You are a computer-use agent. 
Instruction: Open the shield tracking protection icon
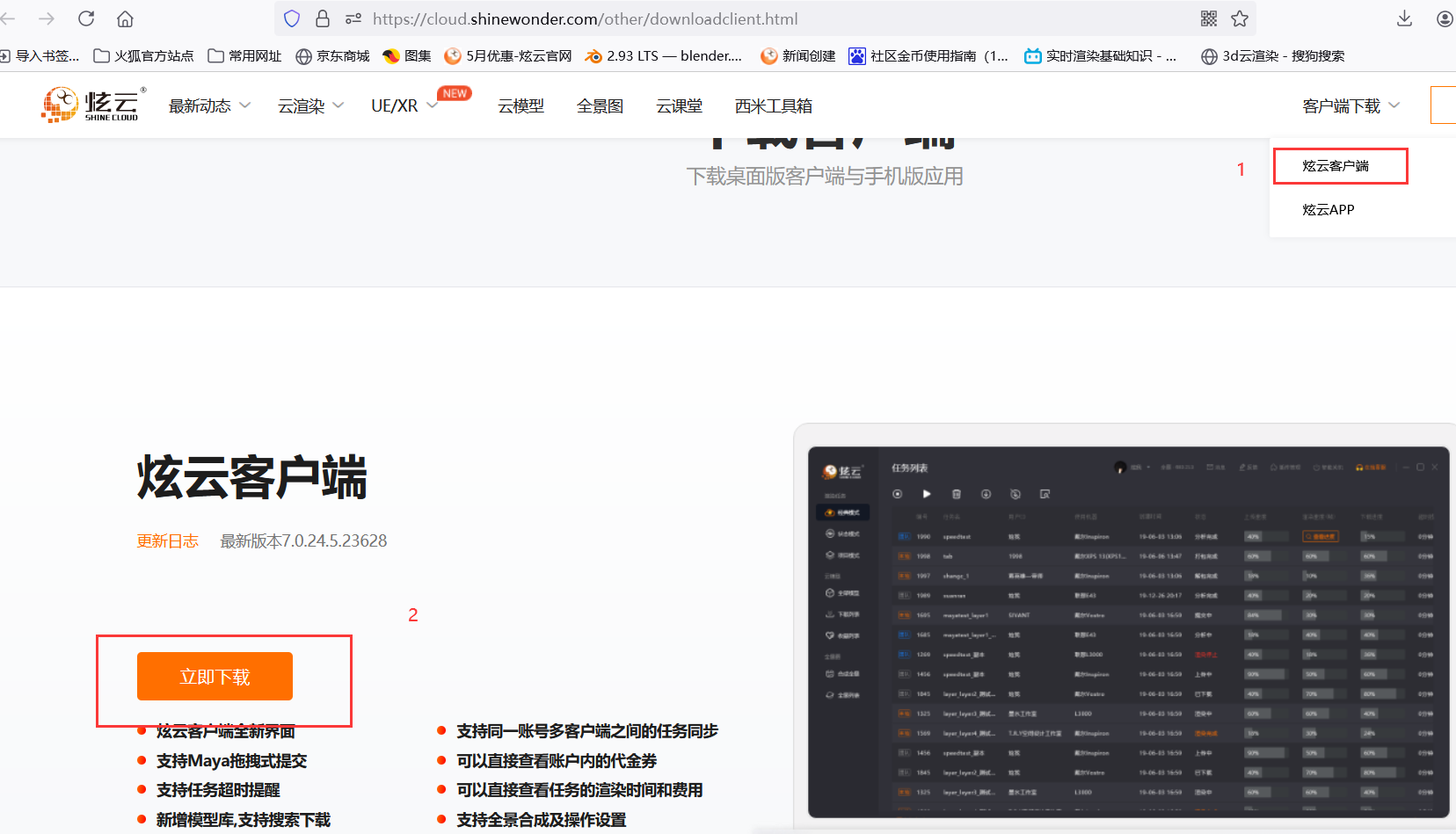(x=292, y=18)
